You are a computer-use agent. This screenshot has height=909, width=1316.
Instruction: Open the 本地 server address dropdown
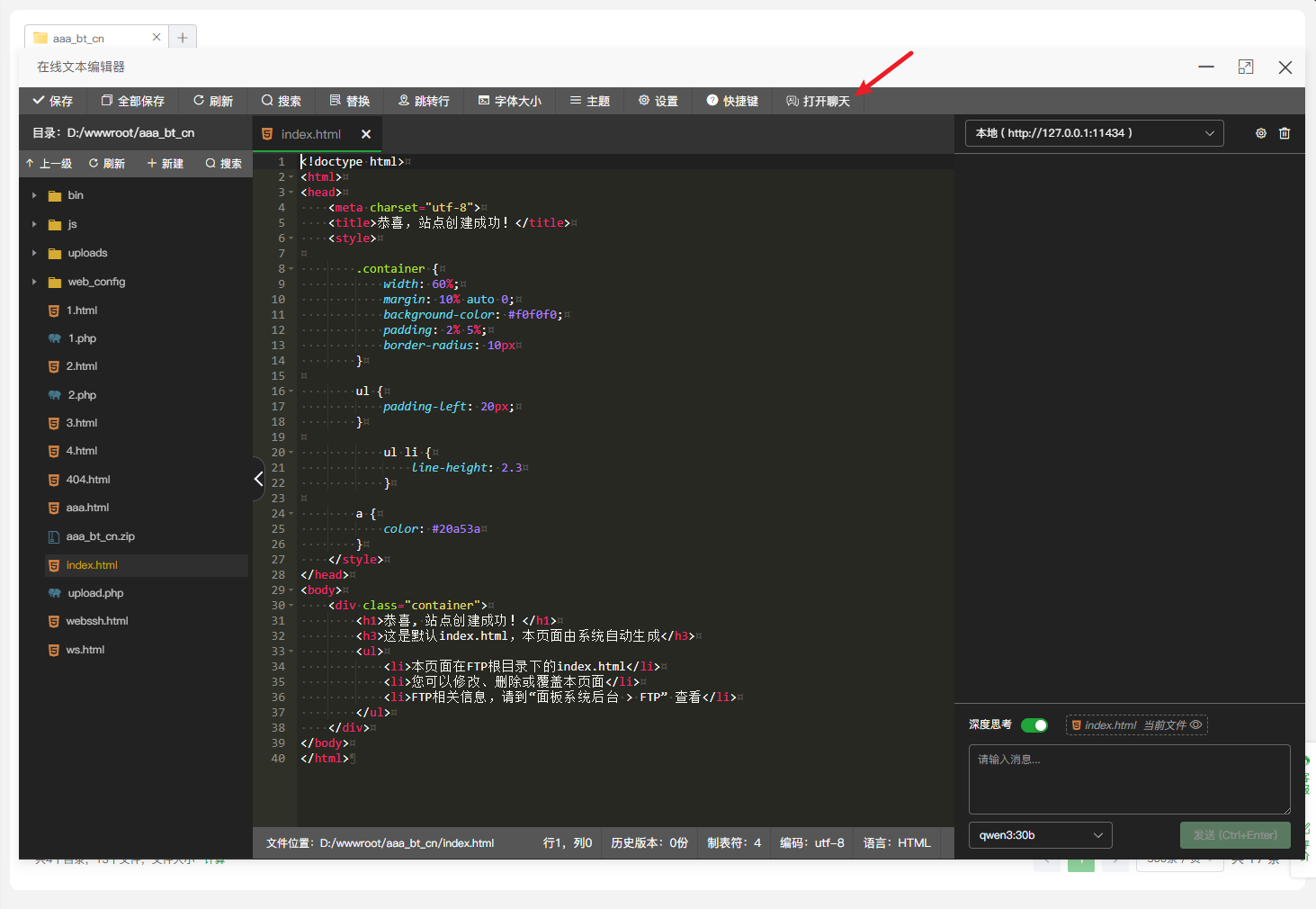pos(1094,133)
